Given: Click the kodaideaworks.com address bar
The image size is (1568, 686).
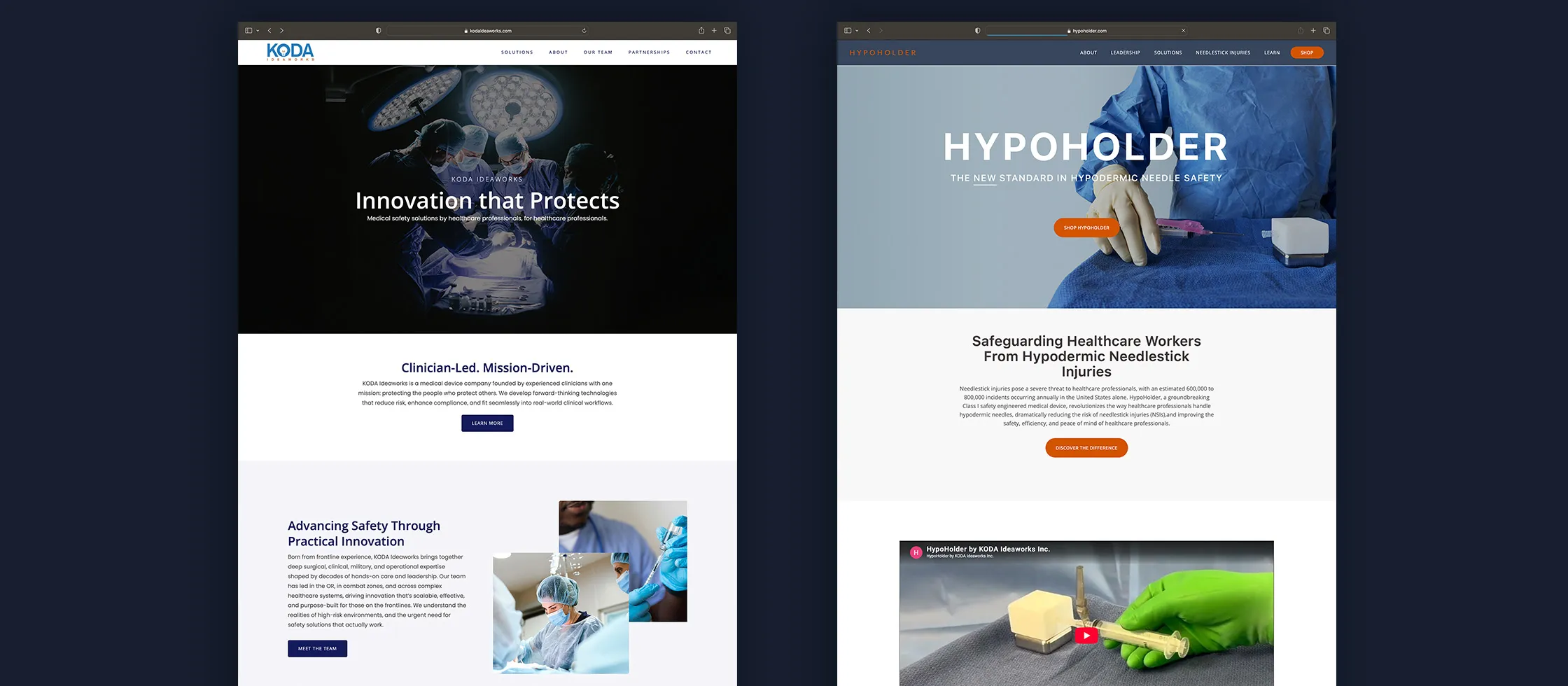Looking at the screenshot, I should pyautogui.click(x=488, y=31).
